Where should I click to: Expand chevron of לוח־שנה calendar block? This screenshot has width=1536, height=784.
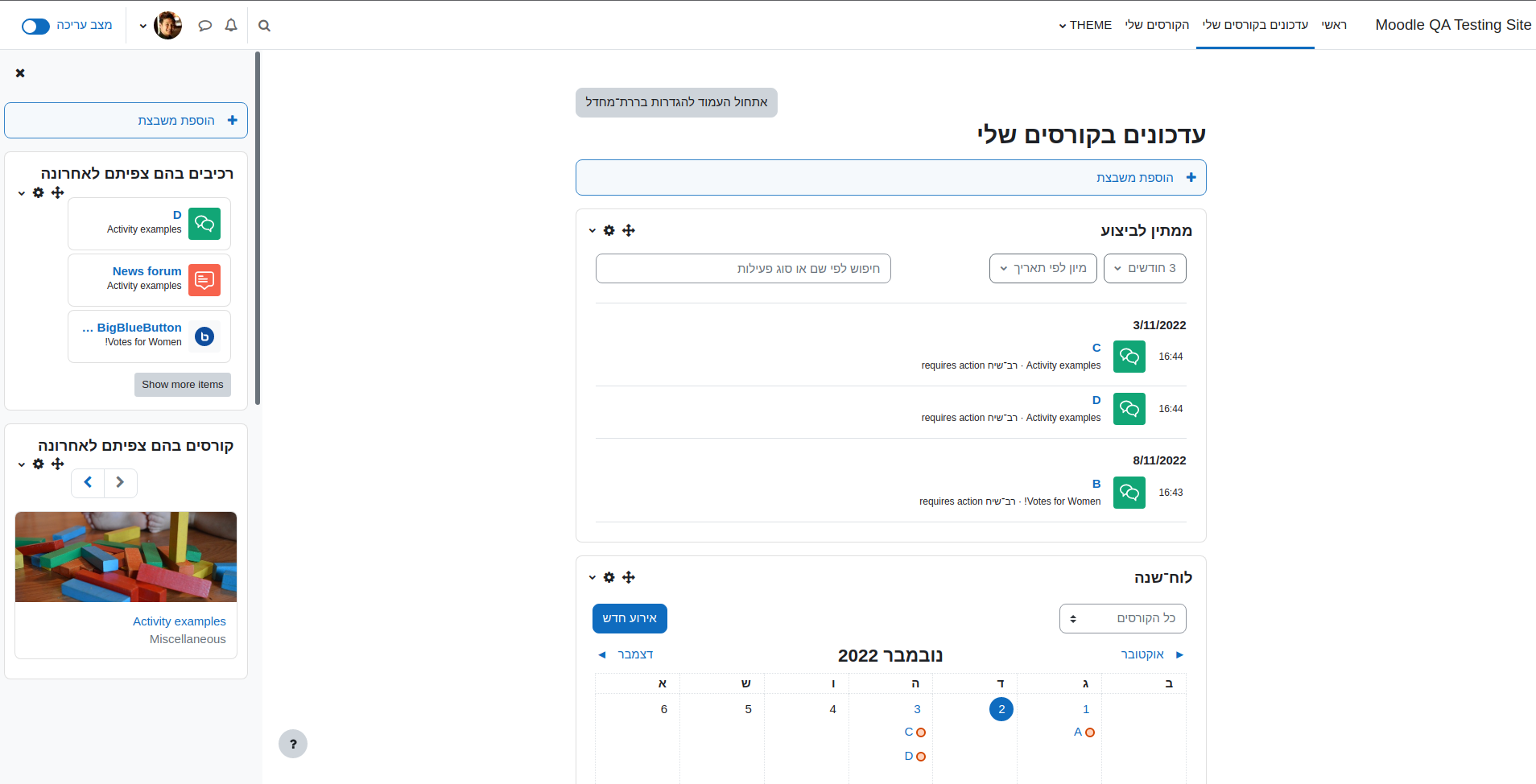[x=593, y=578]
